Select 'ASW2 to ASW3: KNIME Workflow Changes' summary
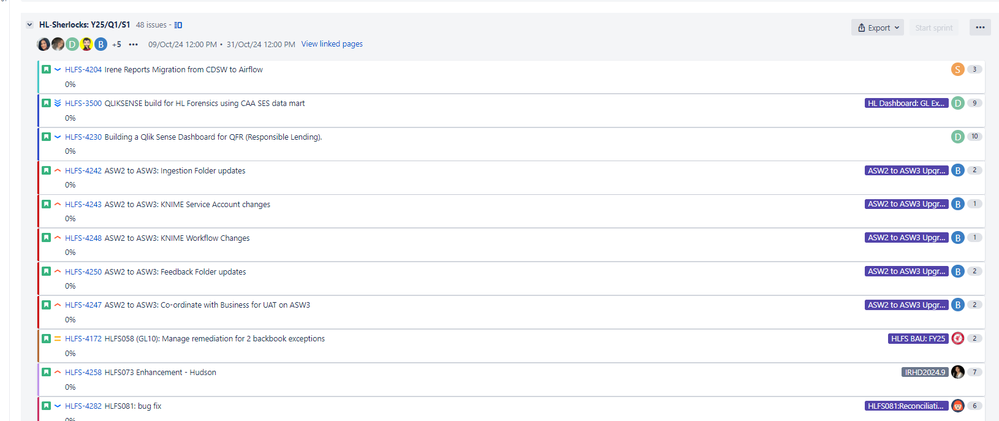This screenshot has height=421, width=999. (x=177, y=238)
